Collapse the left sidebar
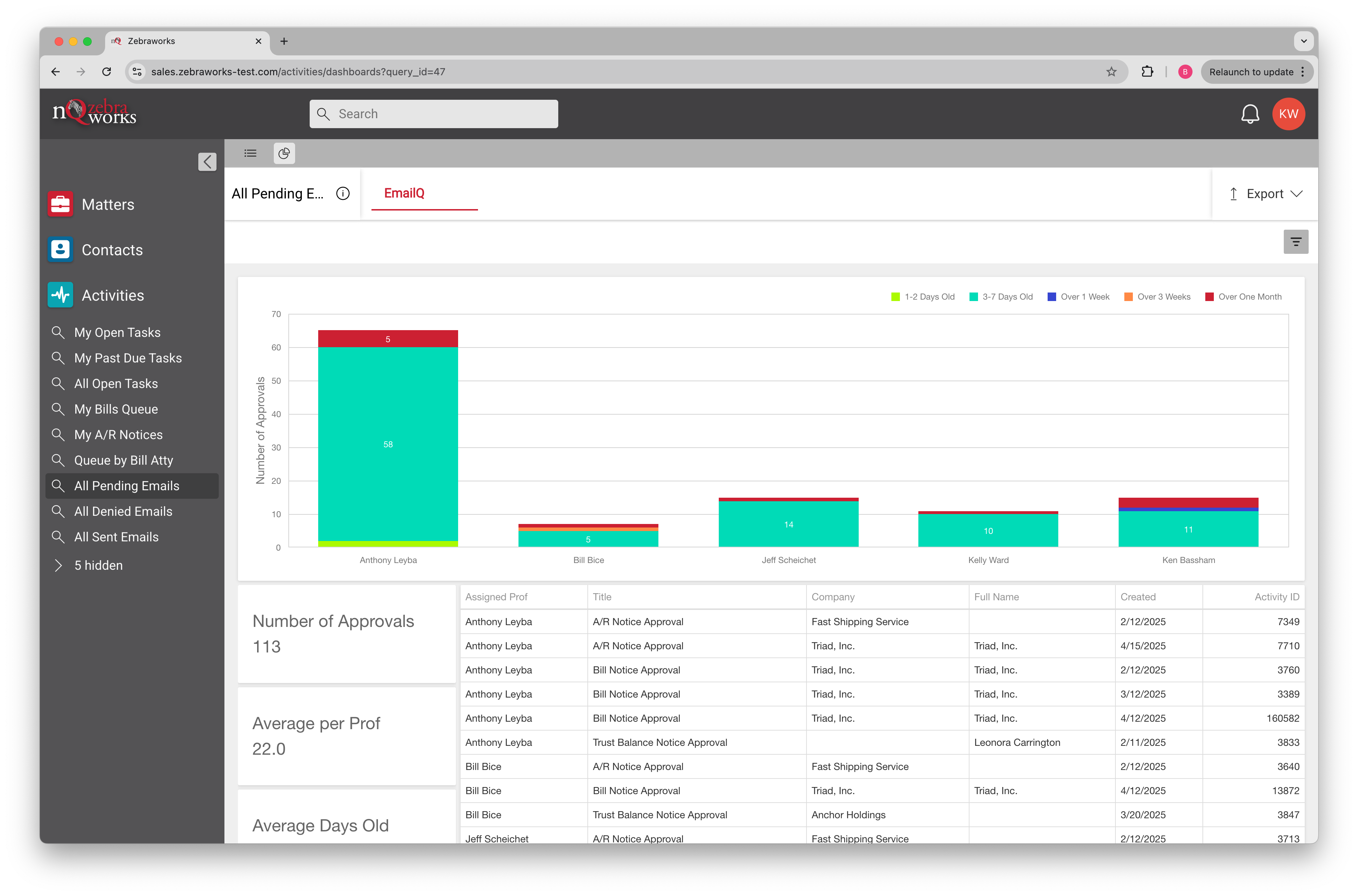The width and height of the screenshot is (1358, 896). coord(207,162)
